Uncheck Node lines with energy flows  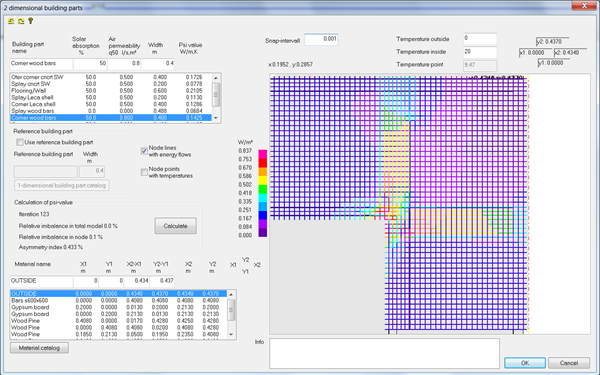coord(144,151)
